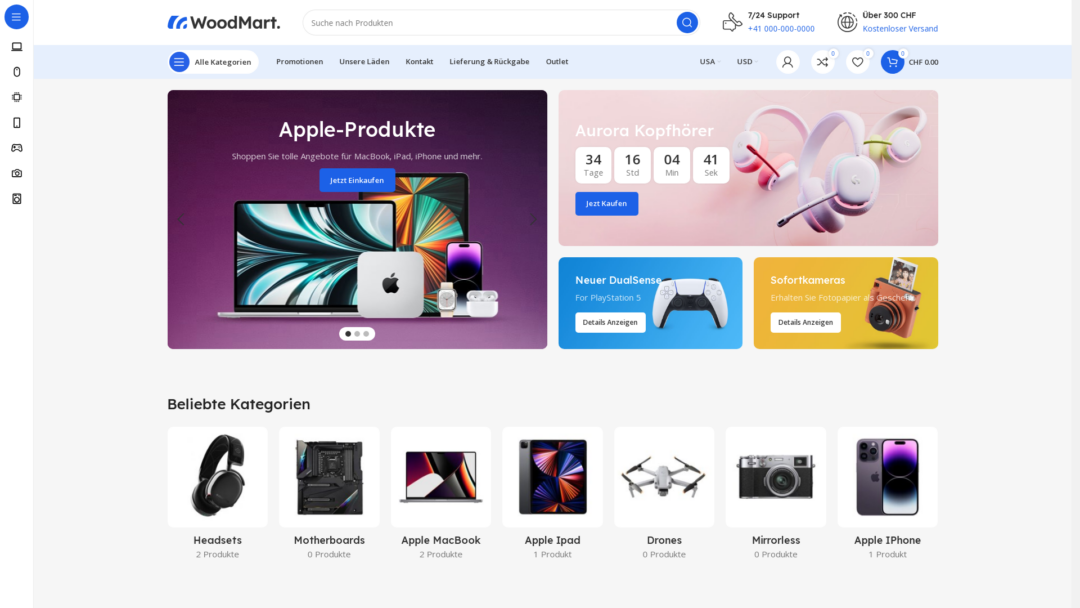The width and height of the screenshot is (1080, 608).
Task: Expand the USA country dropdown
Action: tap(709, 62)
